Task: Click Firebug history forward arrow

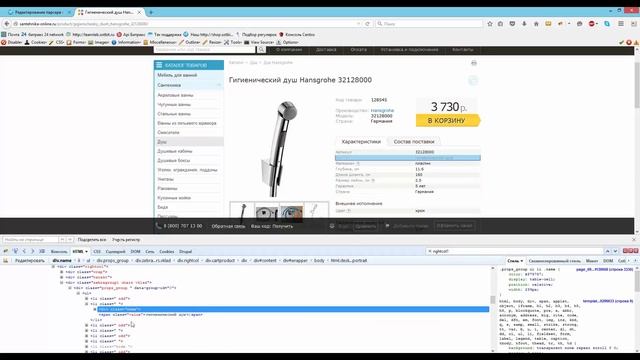Action: 33,251
